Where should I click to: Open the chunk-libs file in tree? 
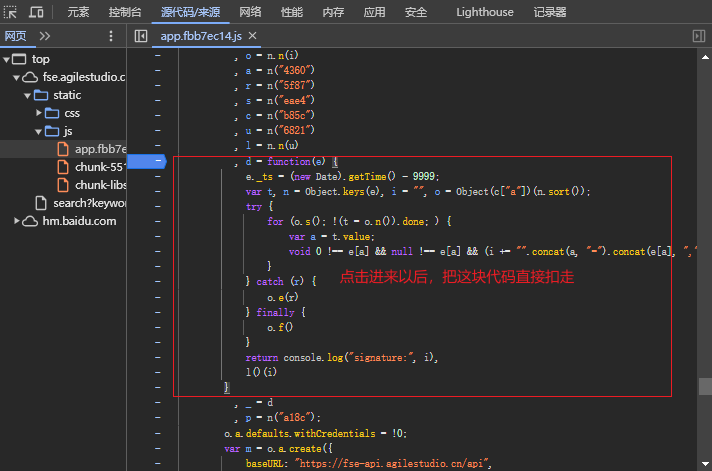[x=100, y=185]
